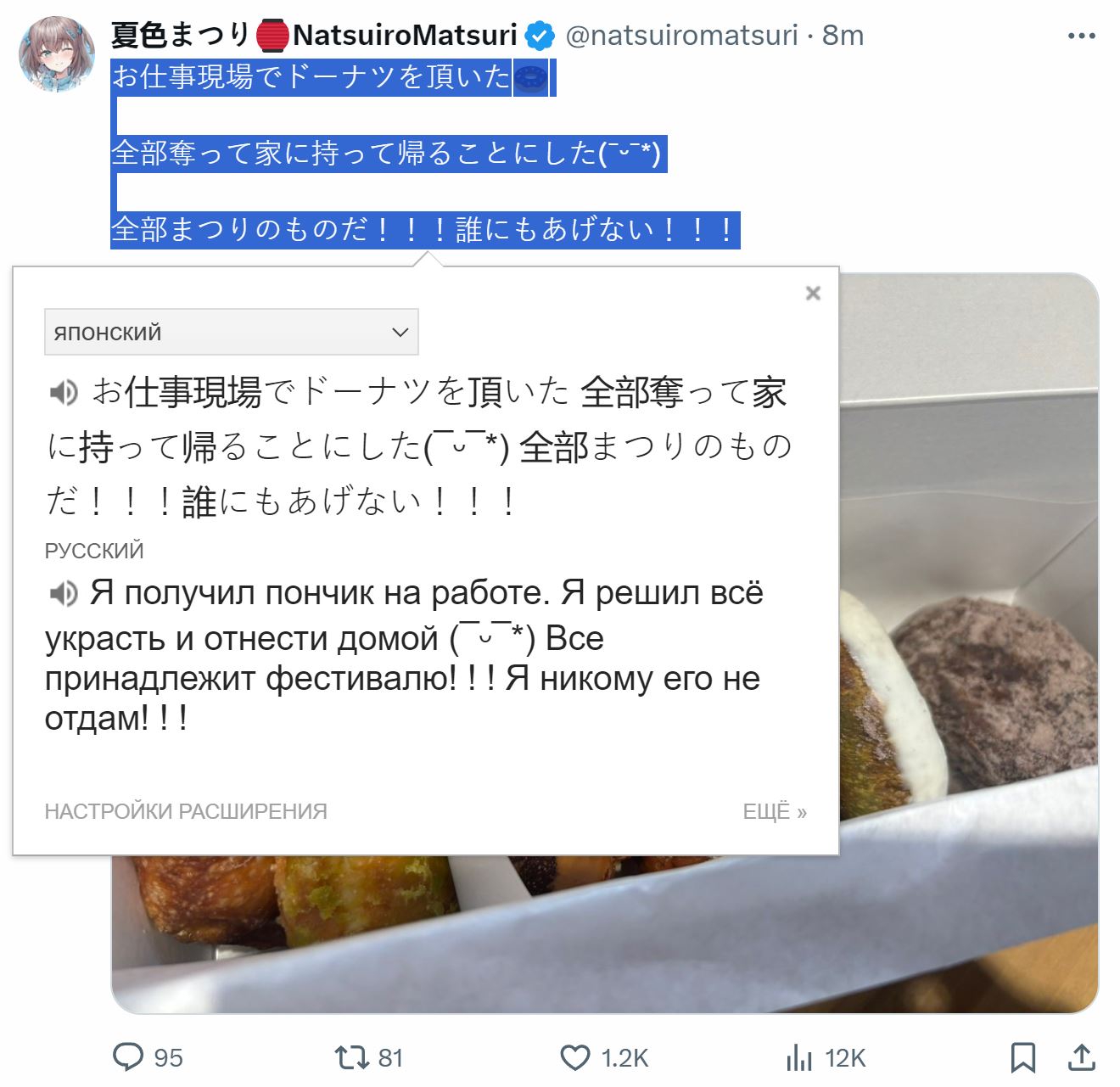The width and height of the screenshot is (1120, 1087).
Task: Close the translation popup
Action: (813, 293)
